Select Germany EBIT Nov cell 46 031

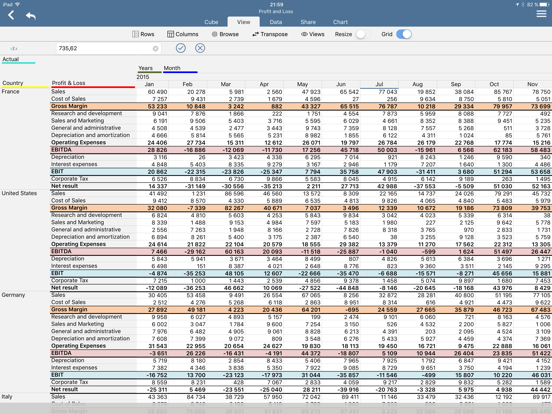coord(540,375)
